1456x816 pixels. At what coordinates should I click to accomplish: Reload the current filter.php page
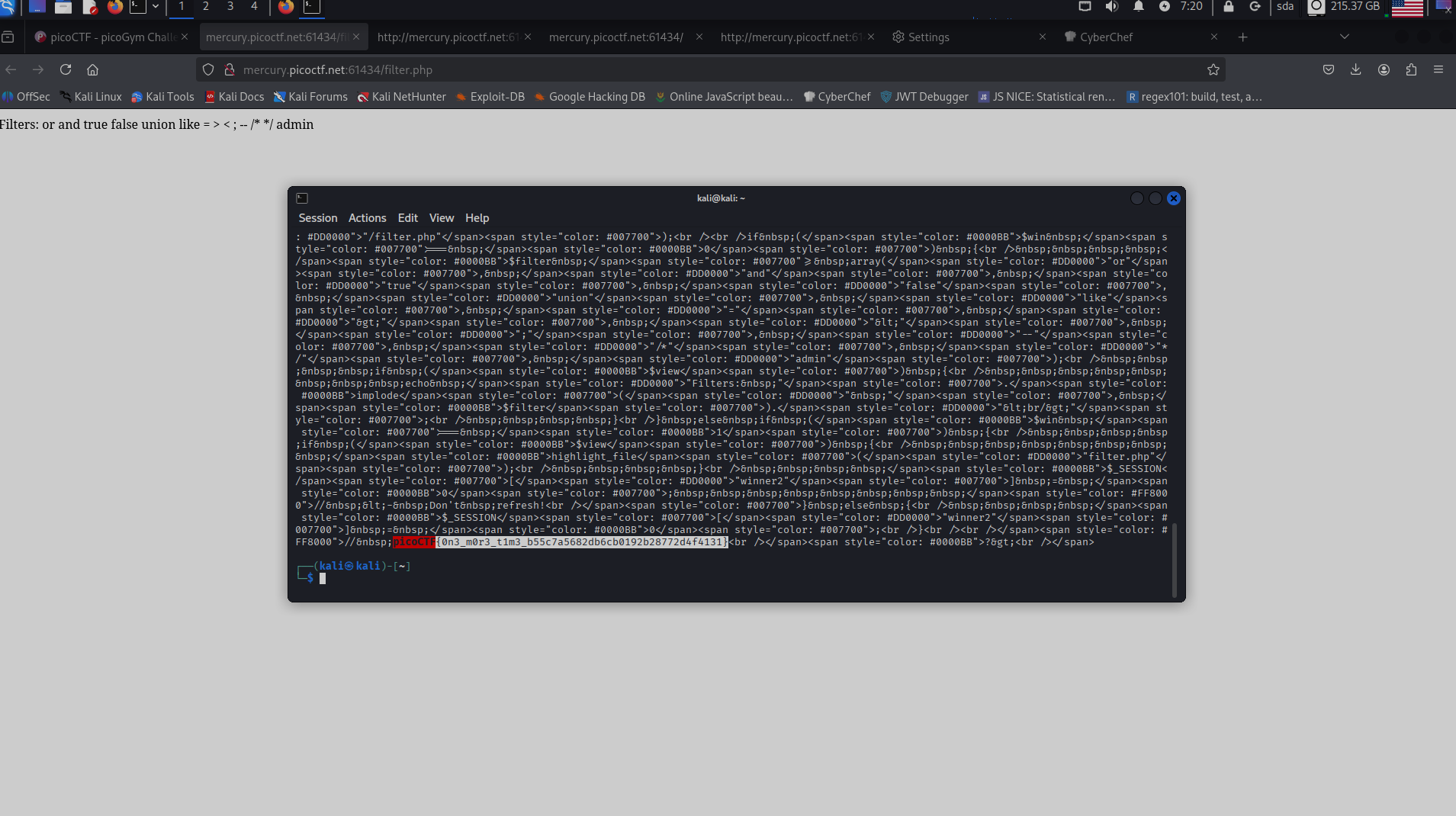pos(66,69)
